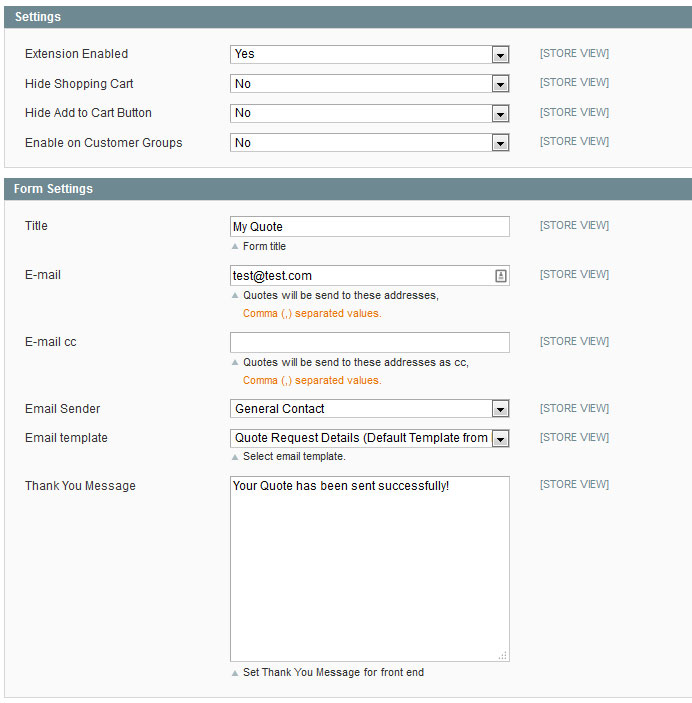The width and height of the screenshot is (692, 703).
Task: Click the Hide Add to Cart Button label
Action: click(88, 113)
